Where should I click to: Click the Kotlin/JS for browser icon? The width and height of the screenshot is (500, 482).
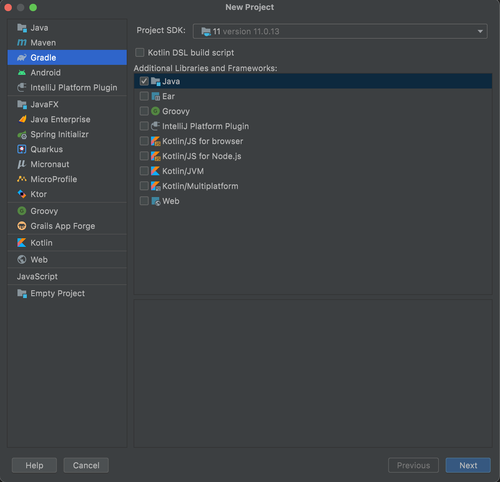tap(156, 141)
